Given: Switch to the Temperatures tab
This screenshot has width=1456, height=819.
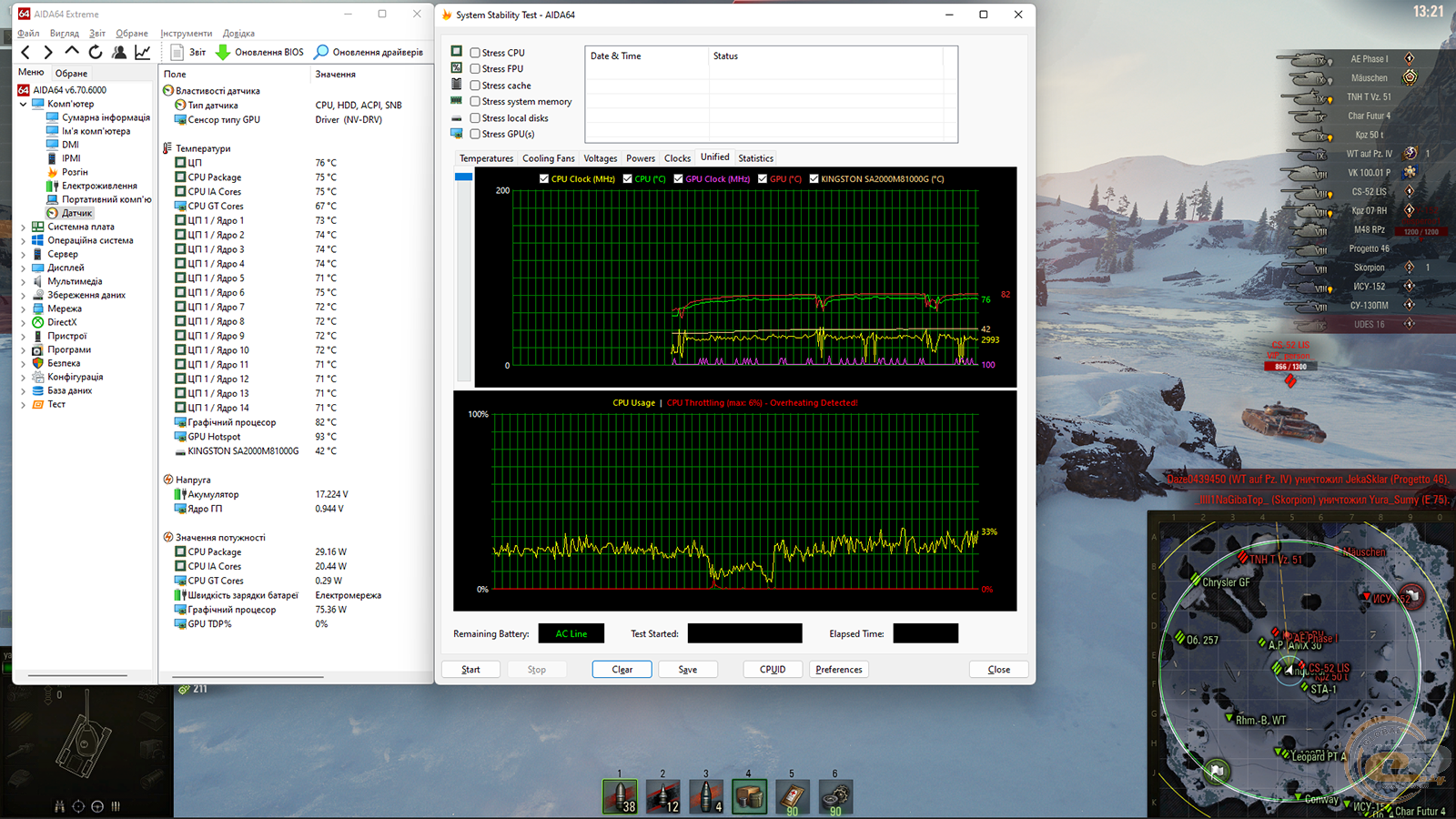Looking at the screenshot, I should (x=486, y=158).
